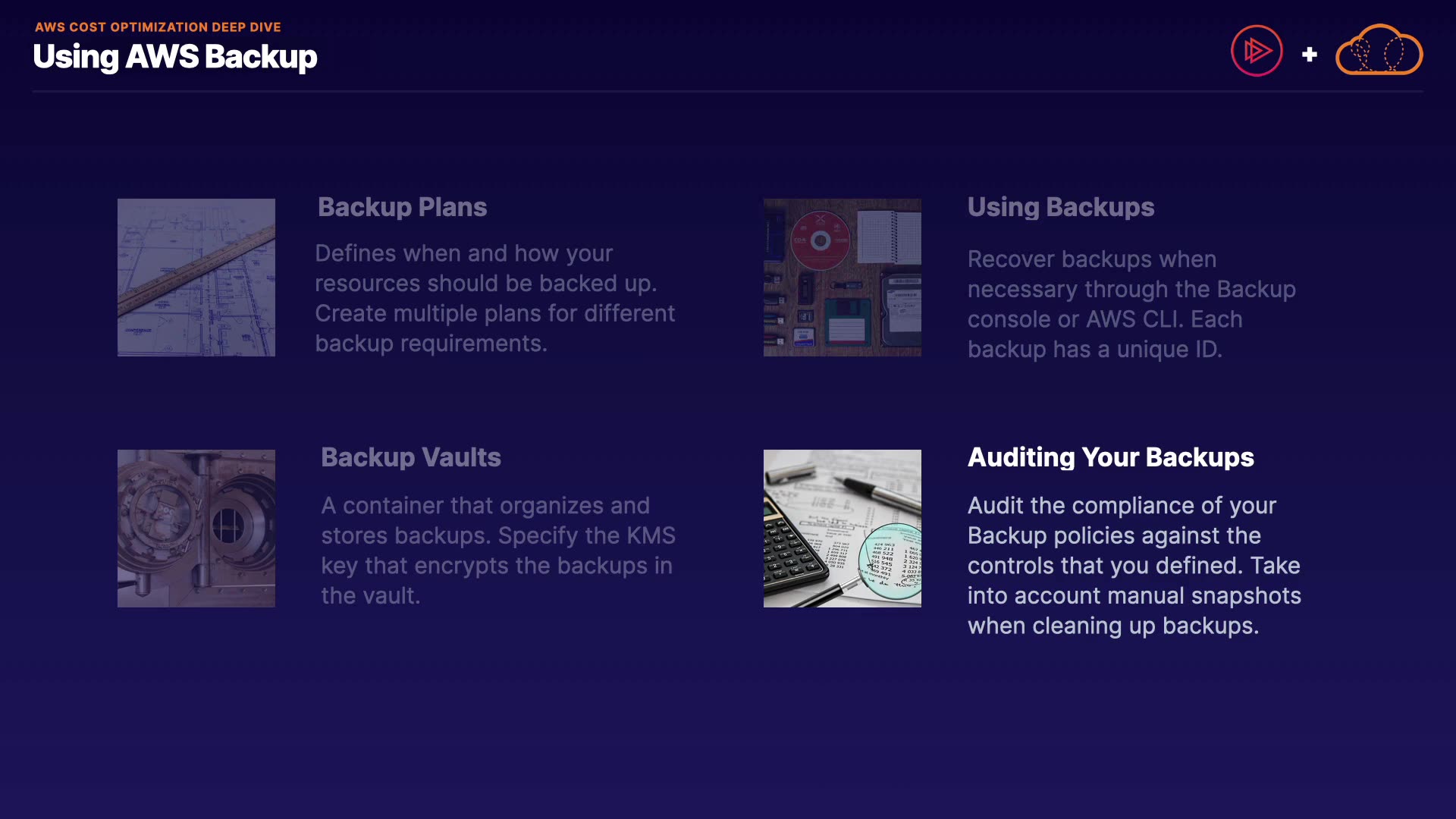Click the Using Backups description paragraph text

tap(1131, 304)
